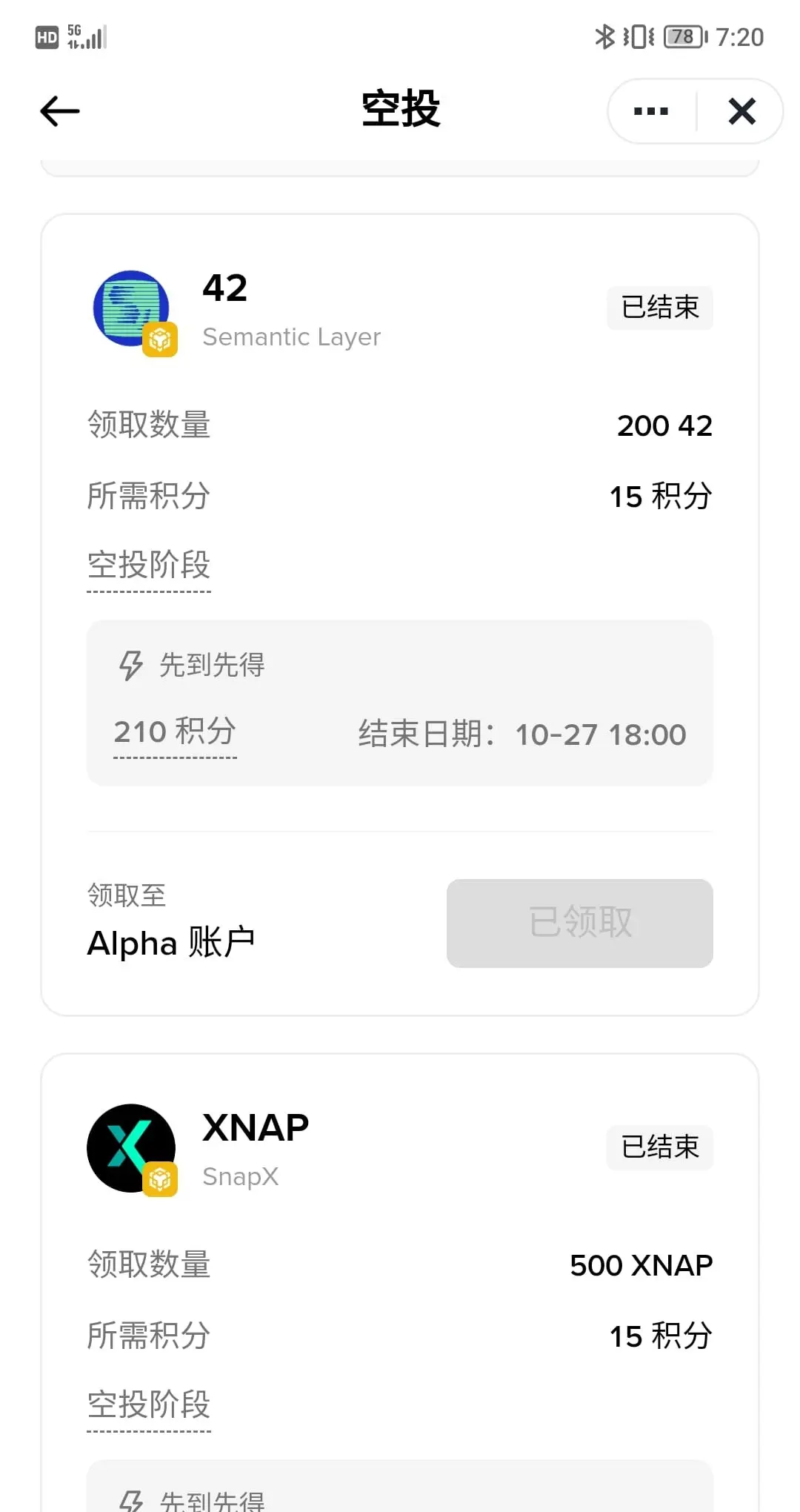The height and width of the screenshot is (1512, 800).
Task: Tap BNB chain badge on XNAP logo
Action: pyautogui.click(x=160, y=1179)
